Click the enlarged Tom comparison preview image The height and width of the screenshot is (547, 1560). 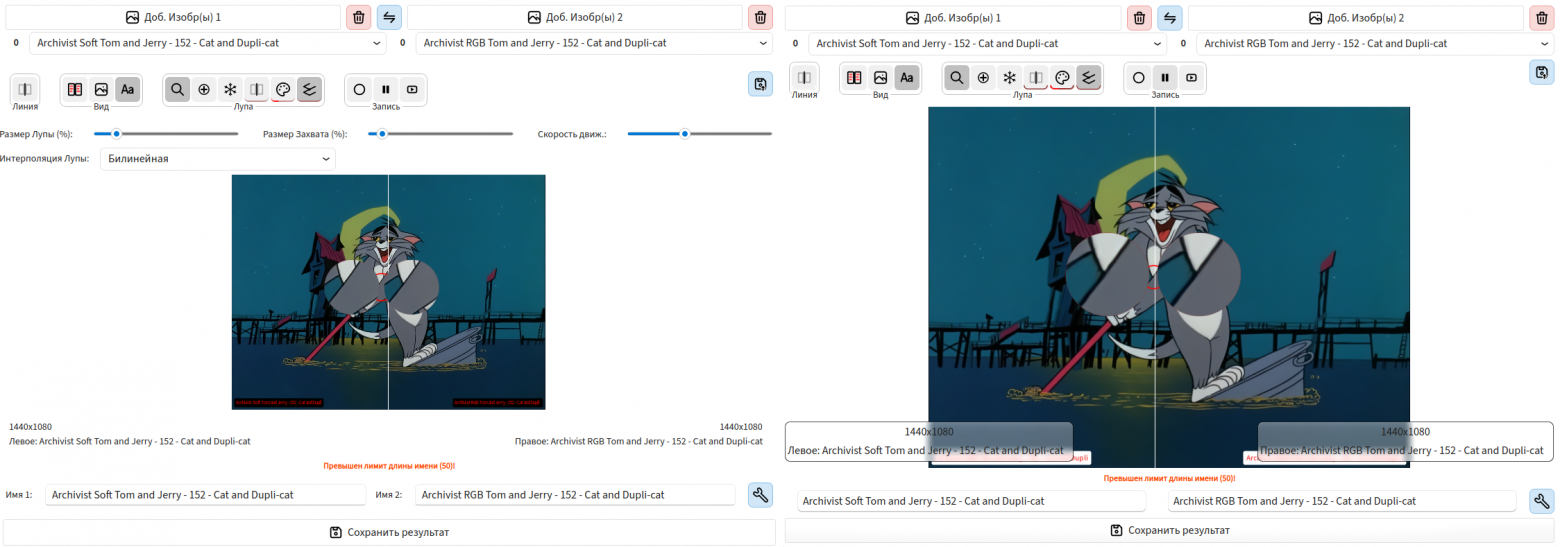[x=1169, y=286]
